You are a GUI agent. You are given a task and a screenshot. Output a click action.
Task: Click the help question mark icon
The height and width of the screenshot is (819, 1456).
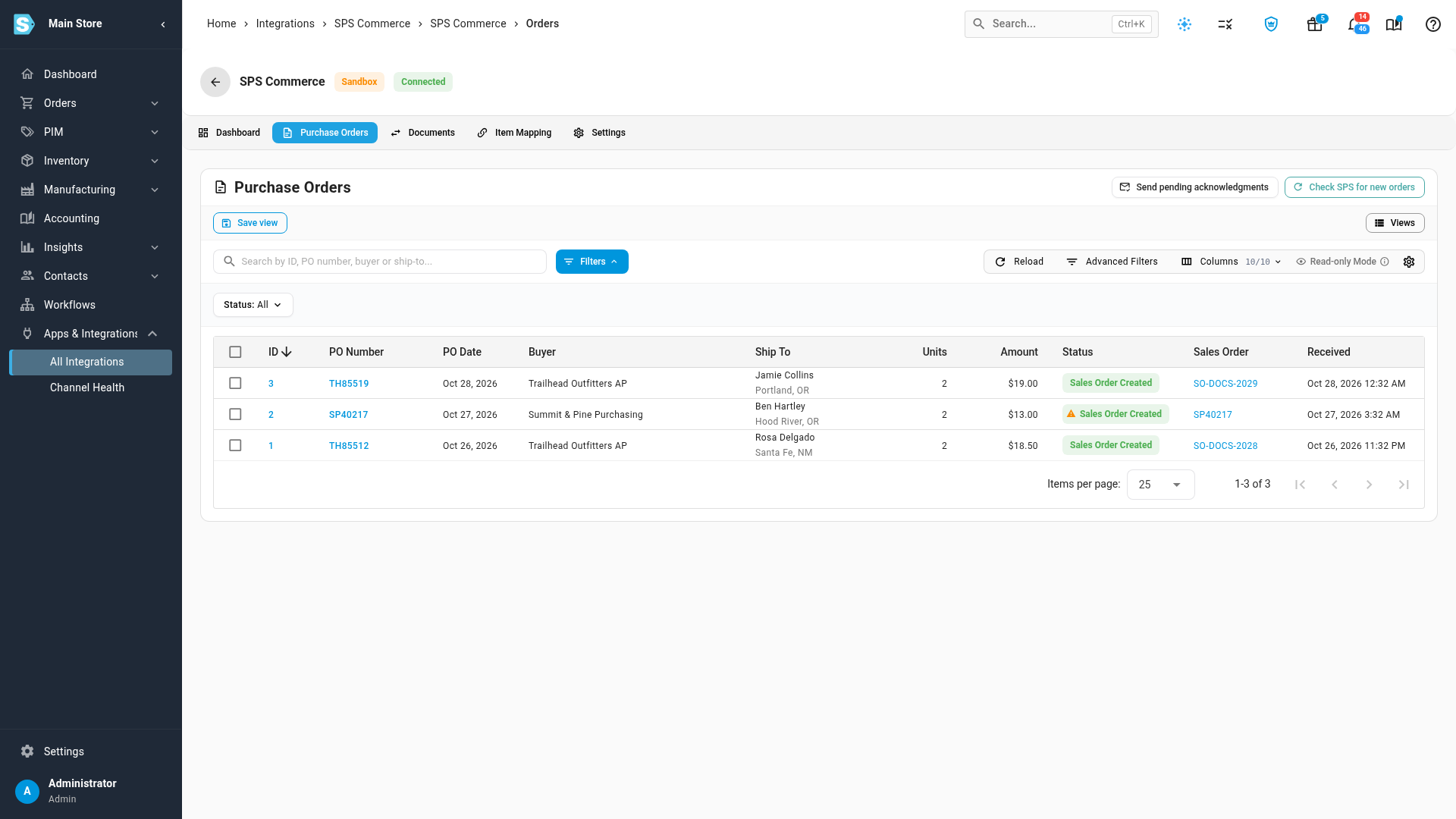(1433, 24)
